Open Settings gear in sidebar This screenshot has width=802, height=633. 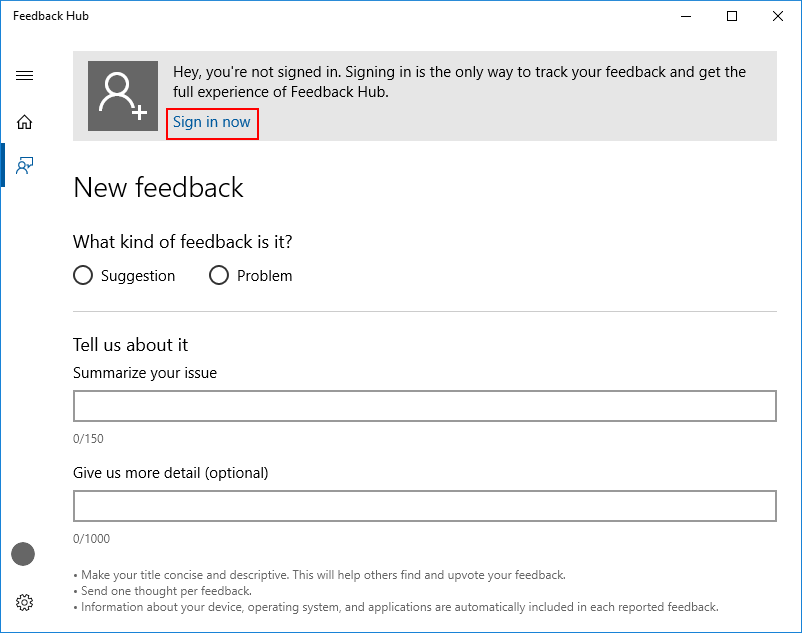pyautogui.click(x=25, y=602)
